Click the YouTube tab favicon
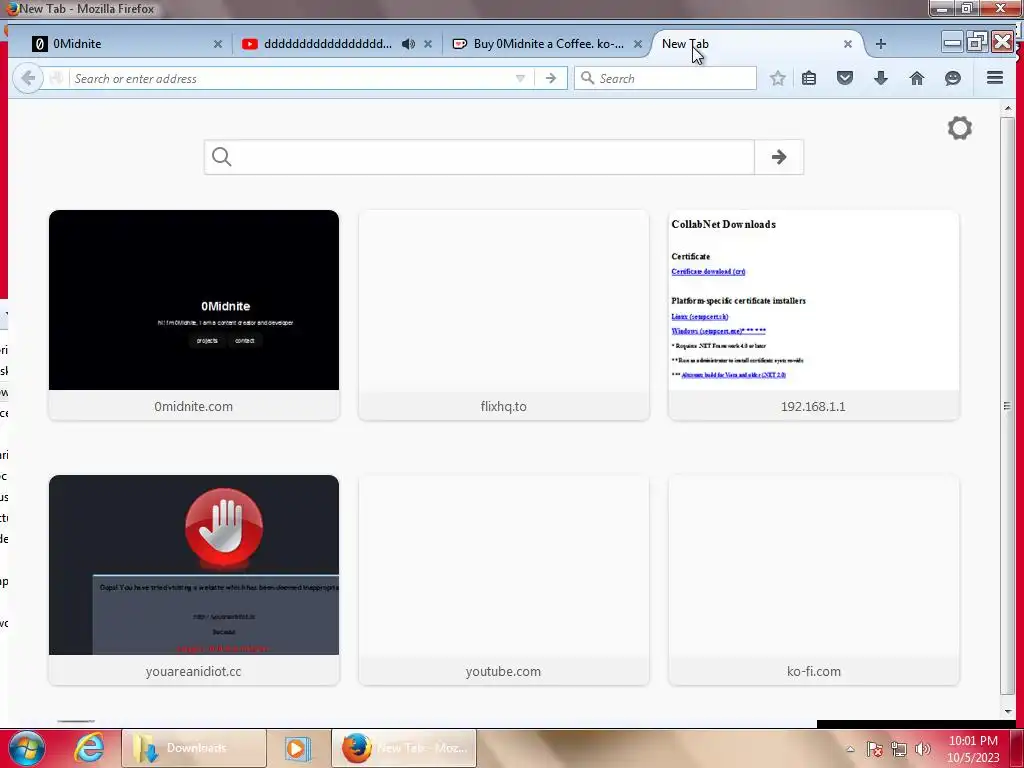Image resolution: width=1024 pixels, height=768 pixels. pos(249,44)
